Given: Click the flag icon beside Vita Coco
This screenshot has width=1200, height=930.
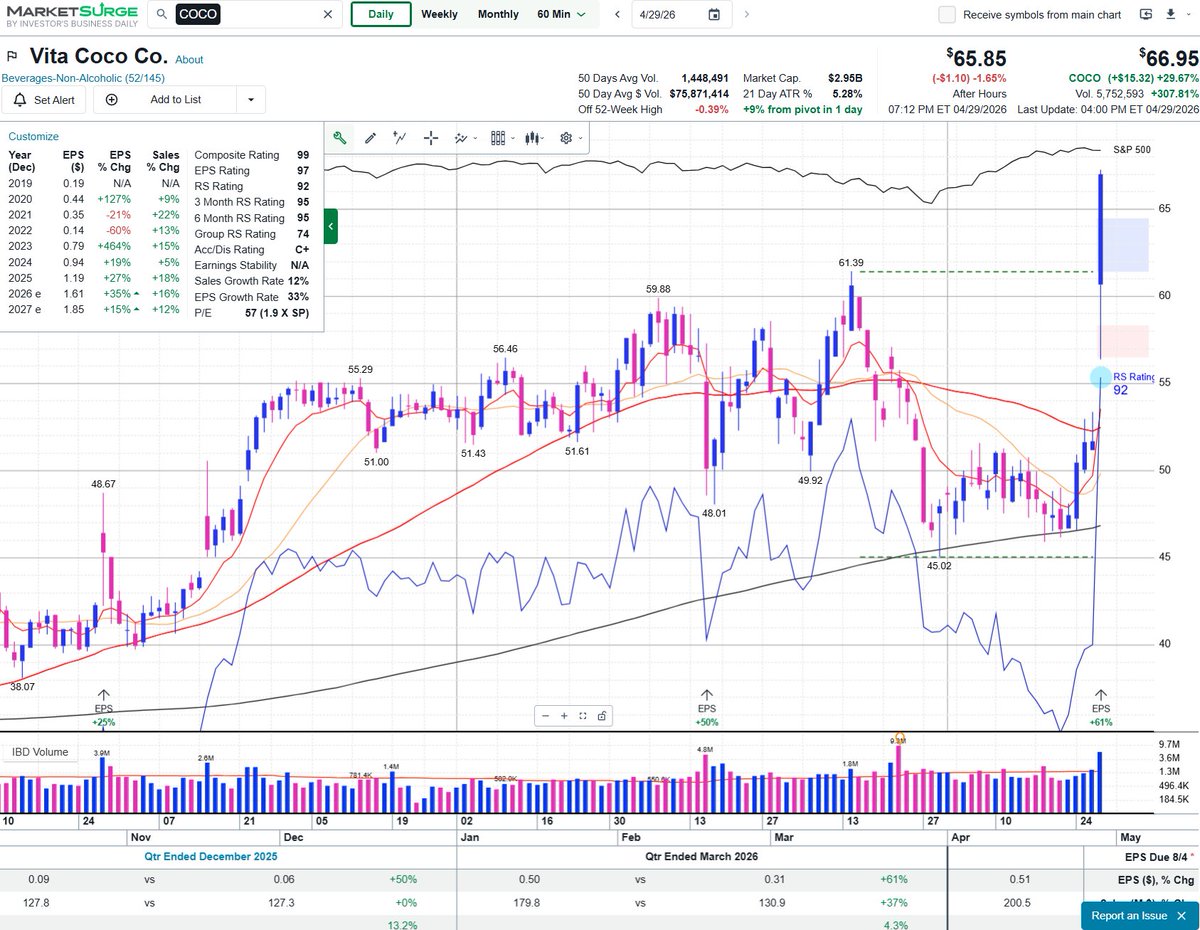Looking at the screenshot, I should 12,56.
